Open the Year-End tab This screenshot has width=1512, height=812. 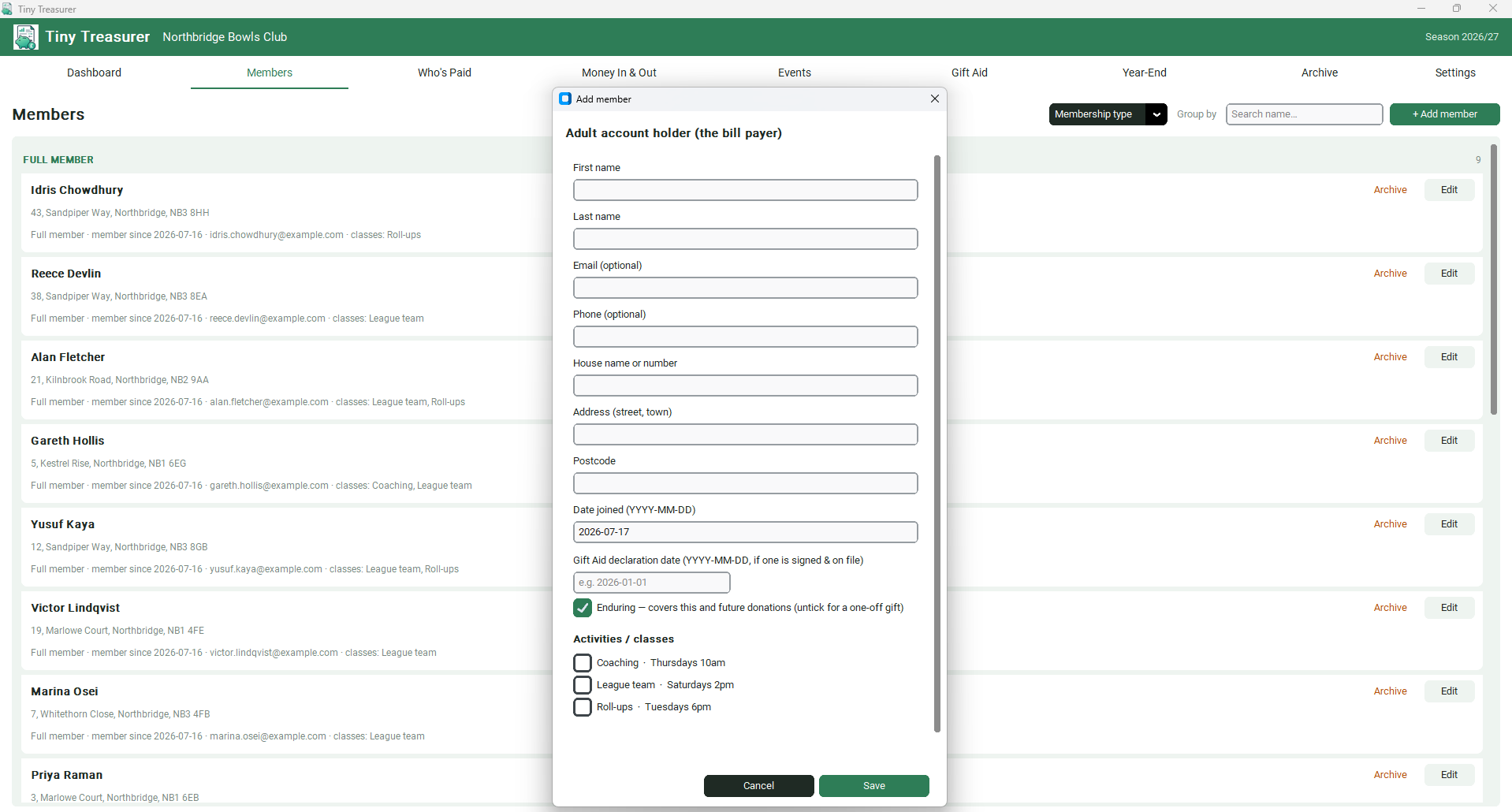click(x=1145, y=73)
